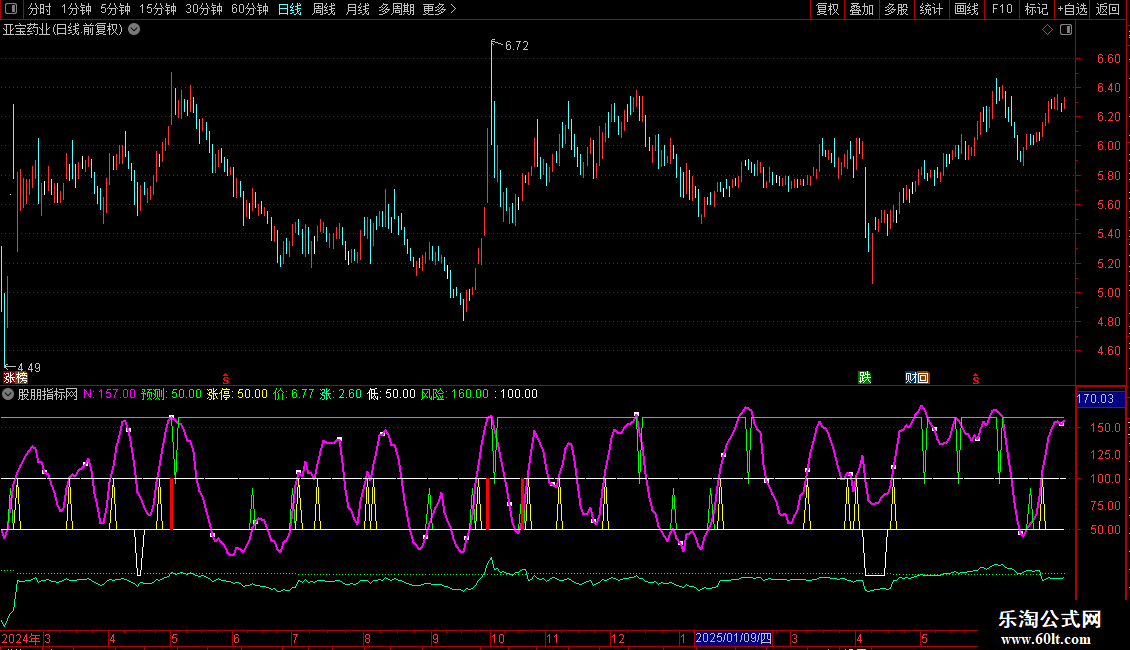The height and width of the screenshot is (650, 1130).
Task: Click the 返回 back button
Action: (x=1108, y=9)
